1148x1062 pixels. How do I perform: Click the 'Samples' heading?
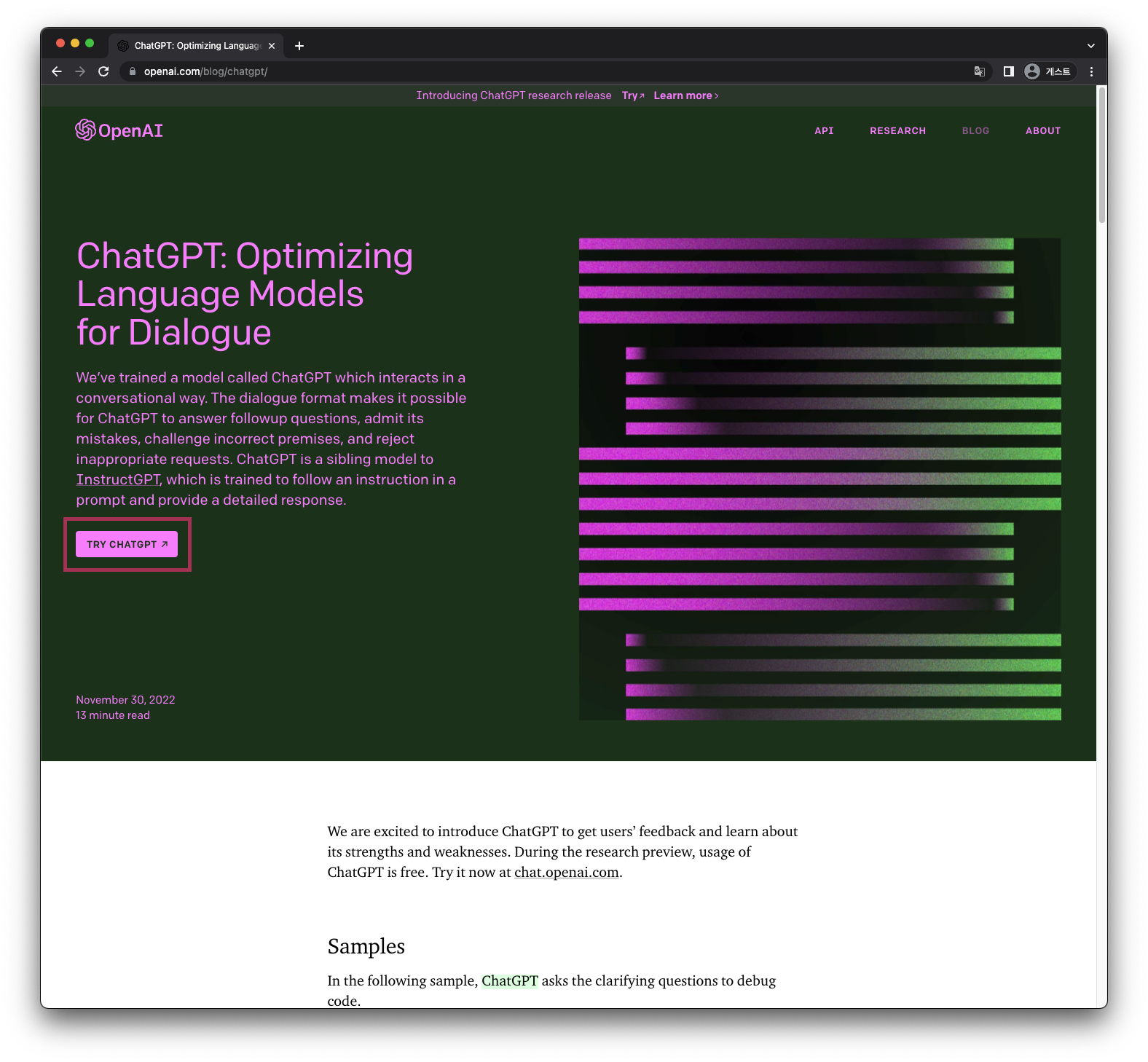coord(366,946)
